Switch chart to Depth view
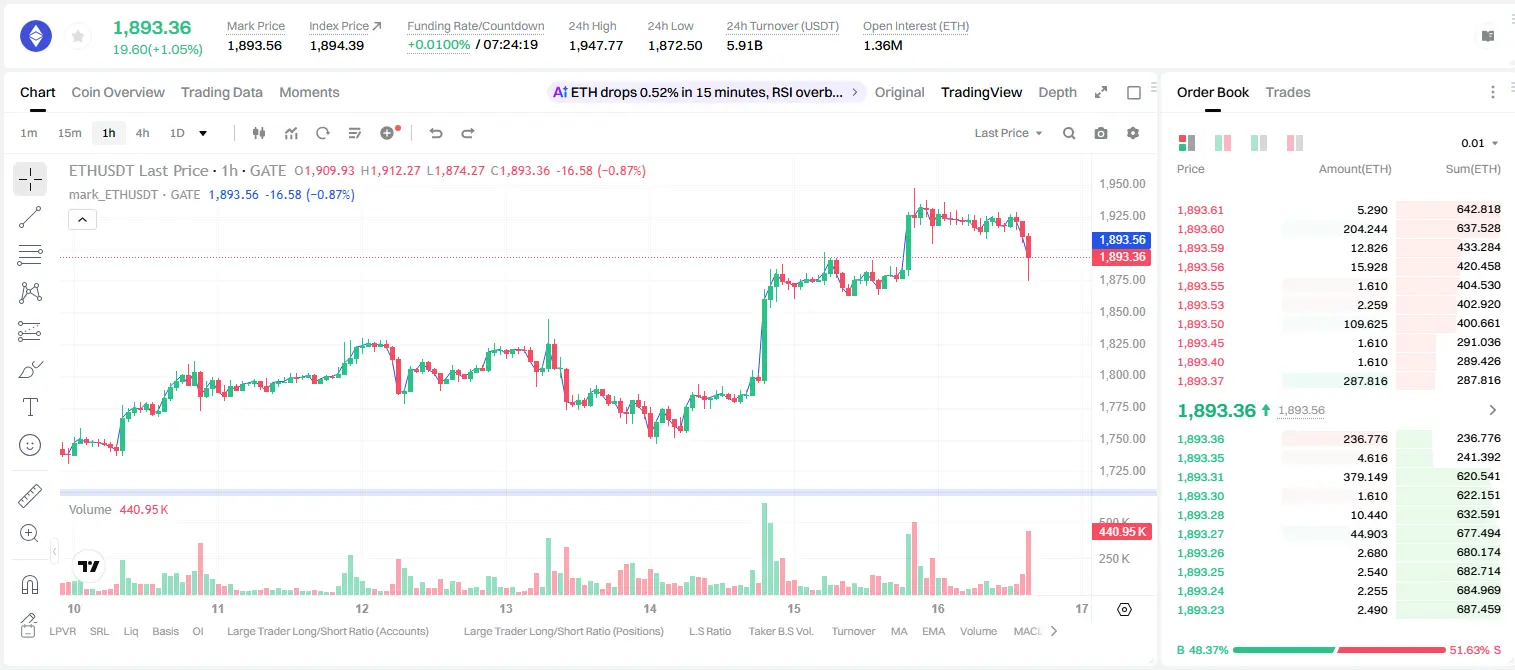 [x=1057, y=92]
